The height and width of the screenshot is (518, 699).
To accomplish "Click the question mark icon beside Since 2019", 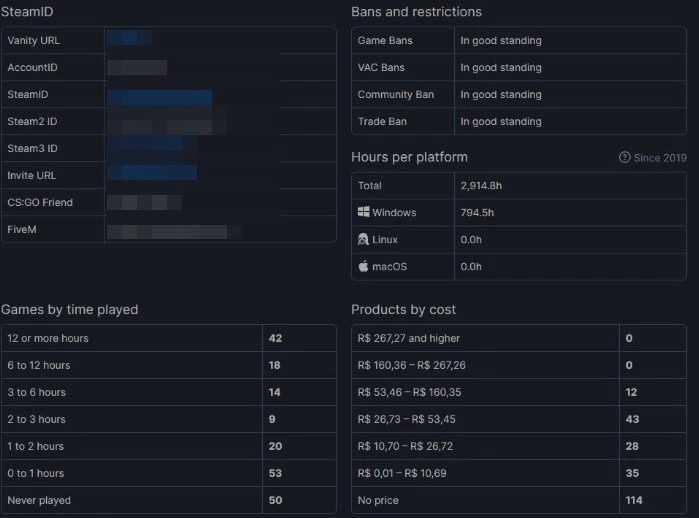I will pos(625,157).
